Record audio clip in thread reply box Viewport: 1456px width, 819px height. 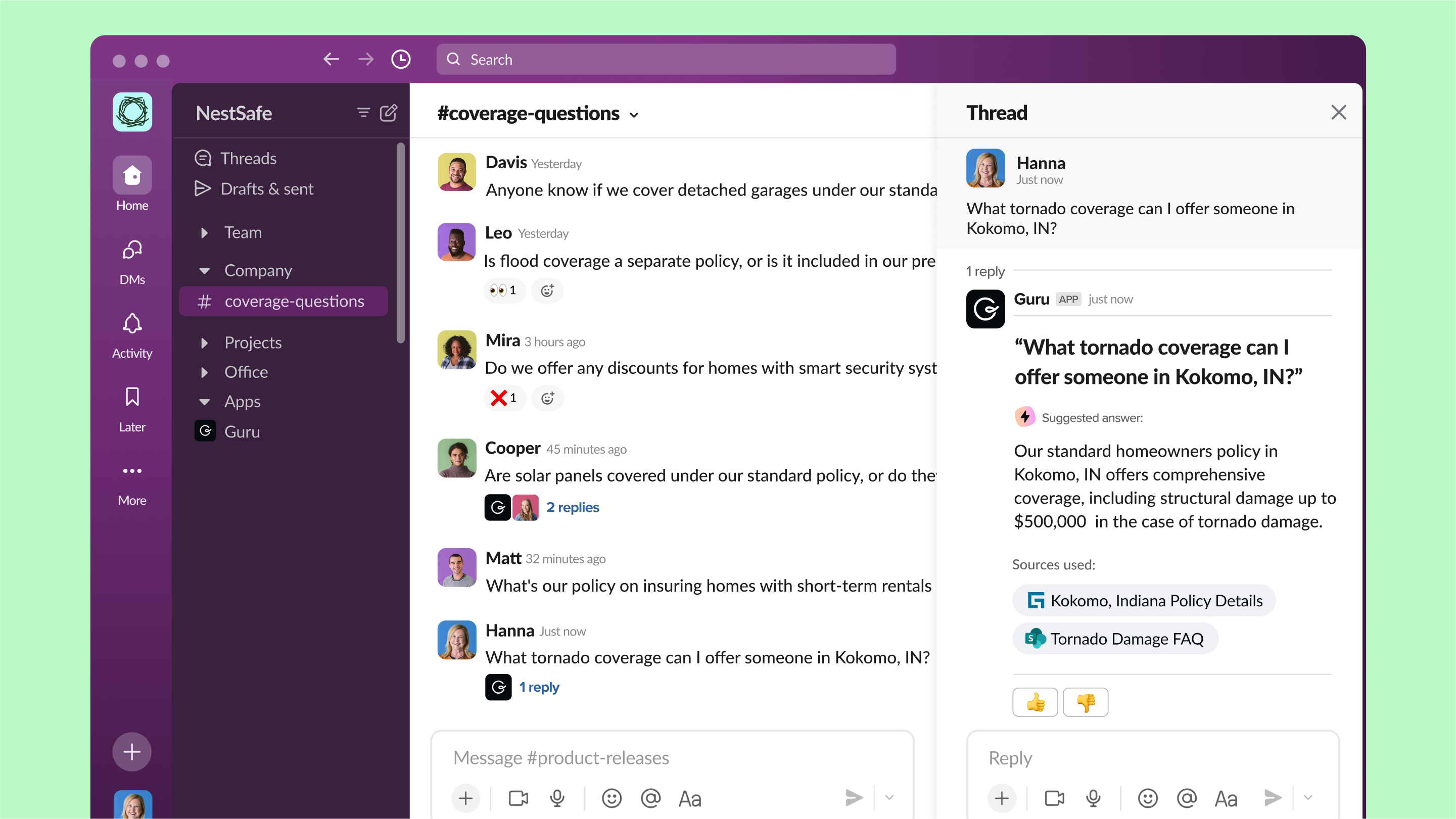pyautogui.click(x=1093, y=798)
